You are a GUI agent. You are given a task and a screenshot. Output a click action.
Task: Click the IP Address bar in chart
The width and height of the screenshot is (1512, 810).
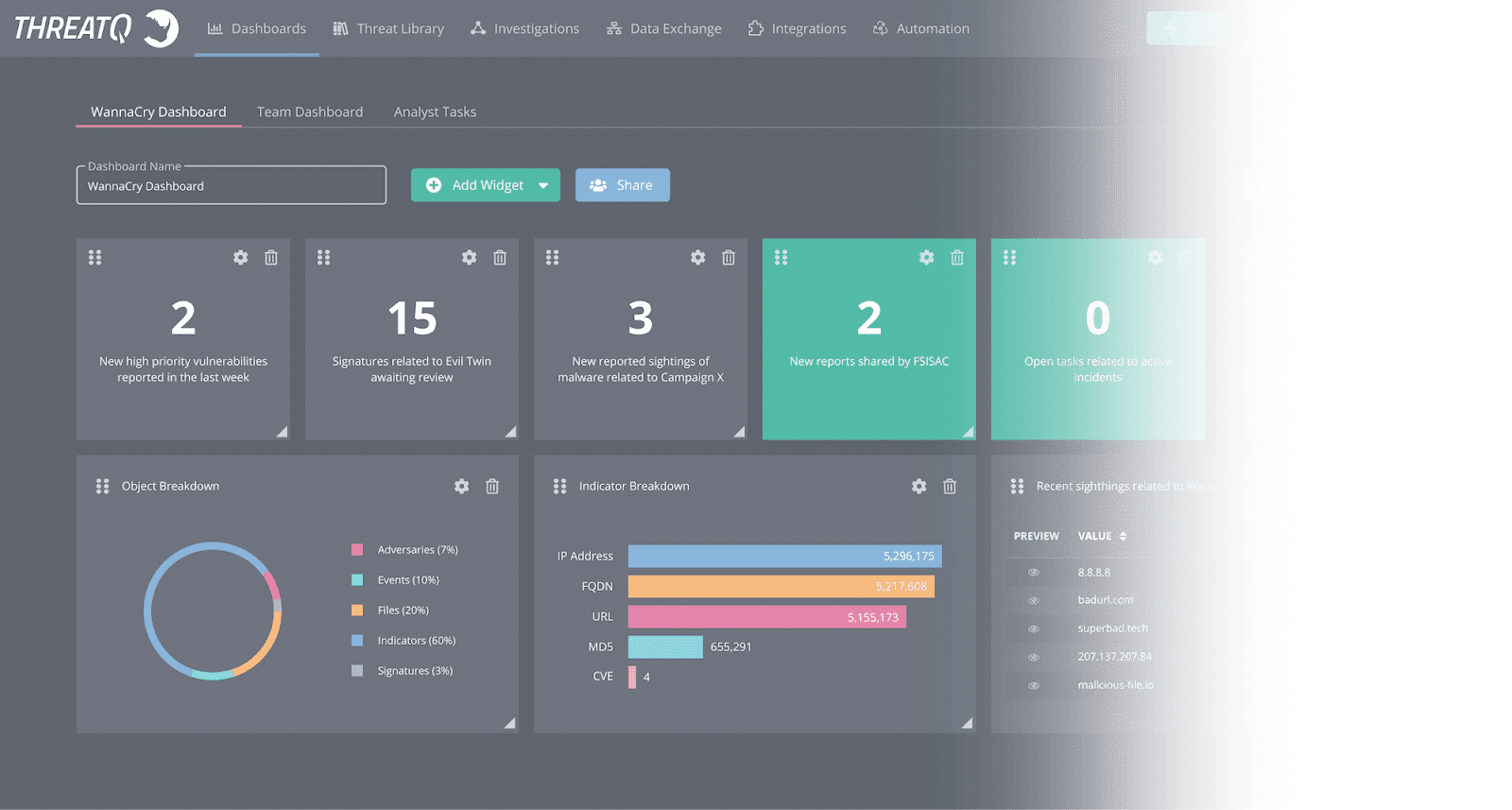click(785, 556)
